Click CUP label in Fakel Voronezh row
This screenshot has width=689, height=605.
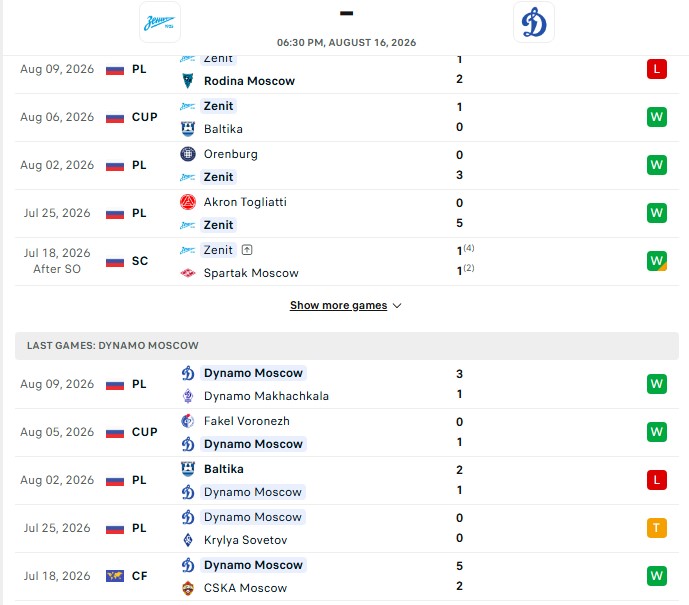pyautogui.click(x=145, y=432)
